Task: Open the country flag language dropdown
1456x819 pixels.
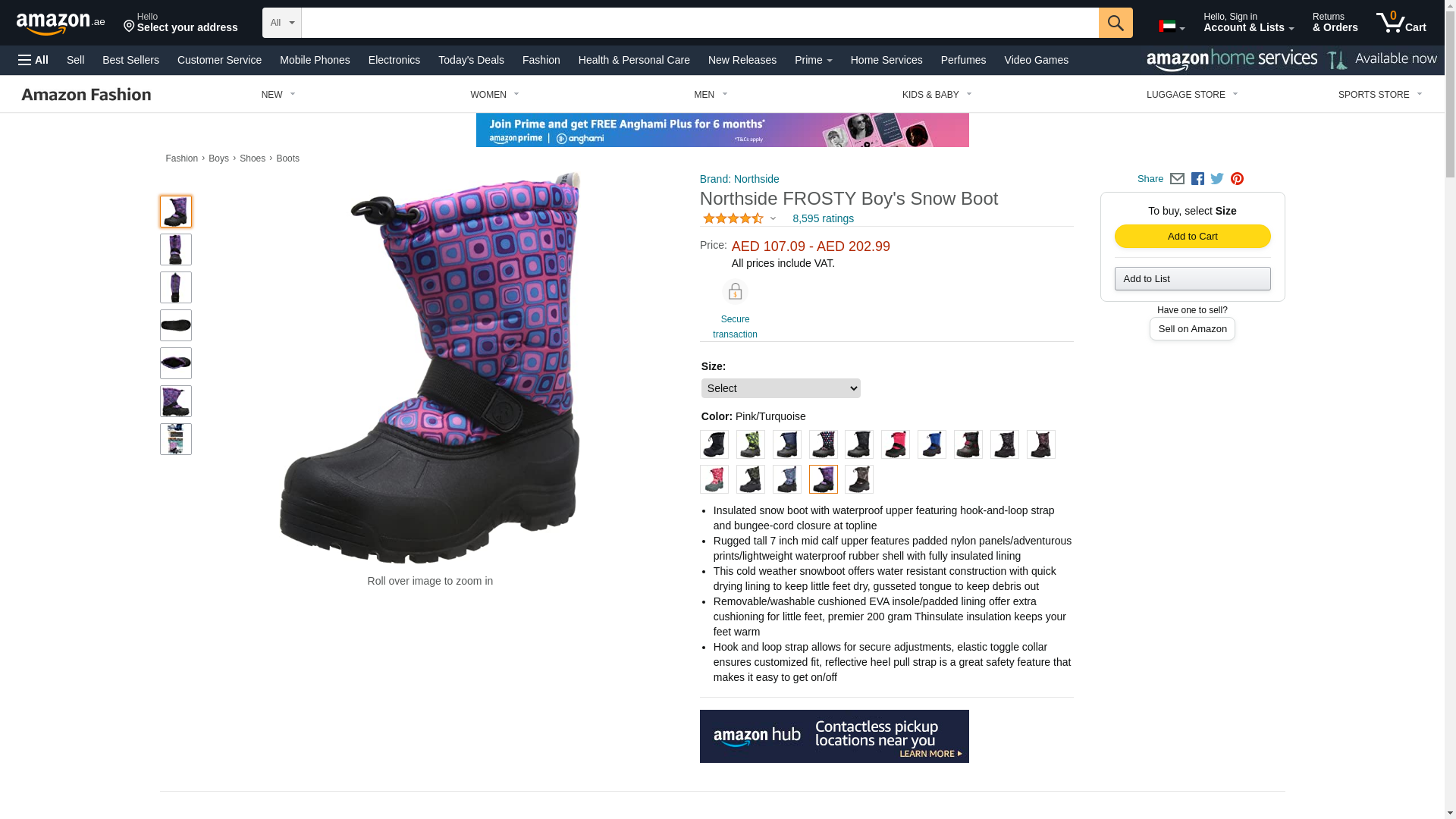Action: pos(1171,27)
